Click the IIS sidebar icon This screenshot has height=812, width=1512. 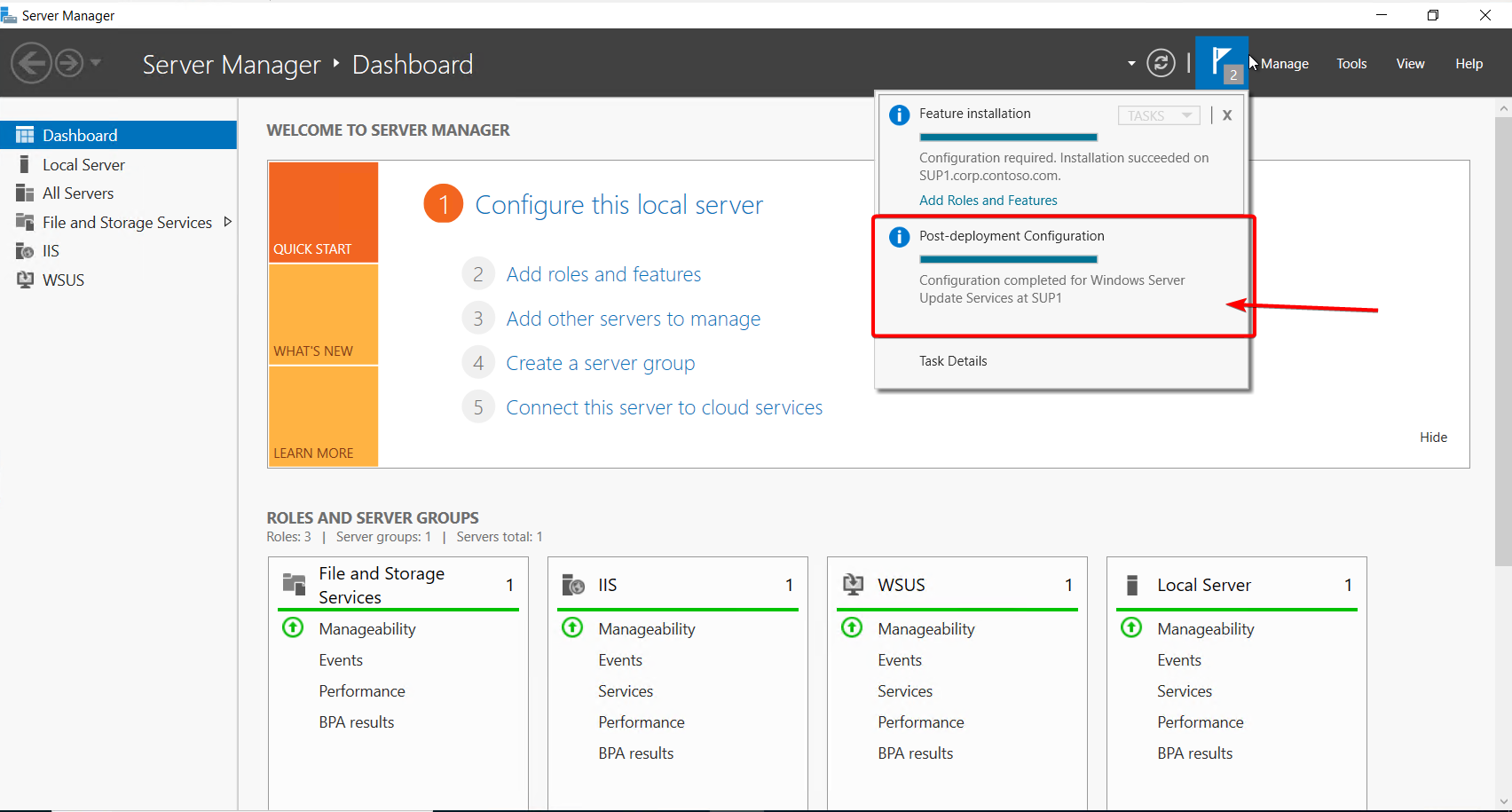(25, 251)
